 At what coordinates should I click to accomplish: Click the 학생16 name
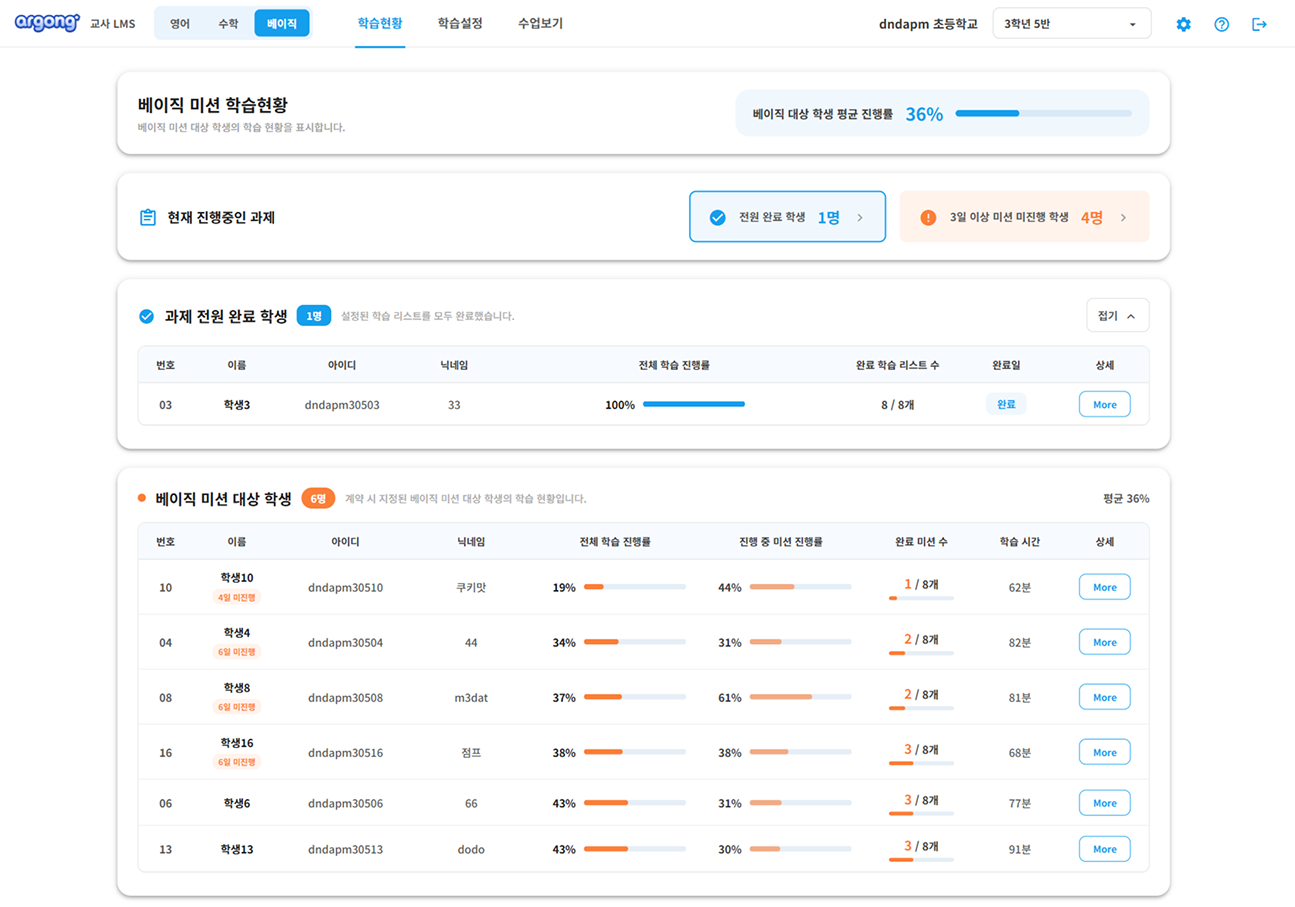tap(237, 743)
